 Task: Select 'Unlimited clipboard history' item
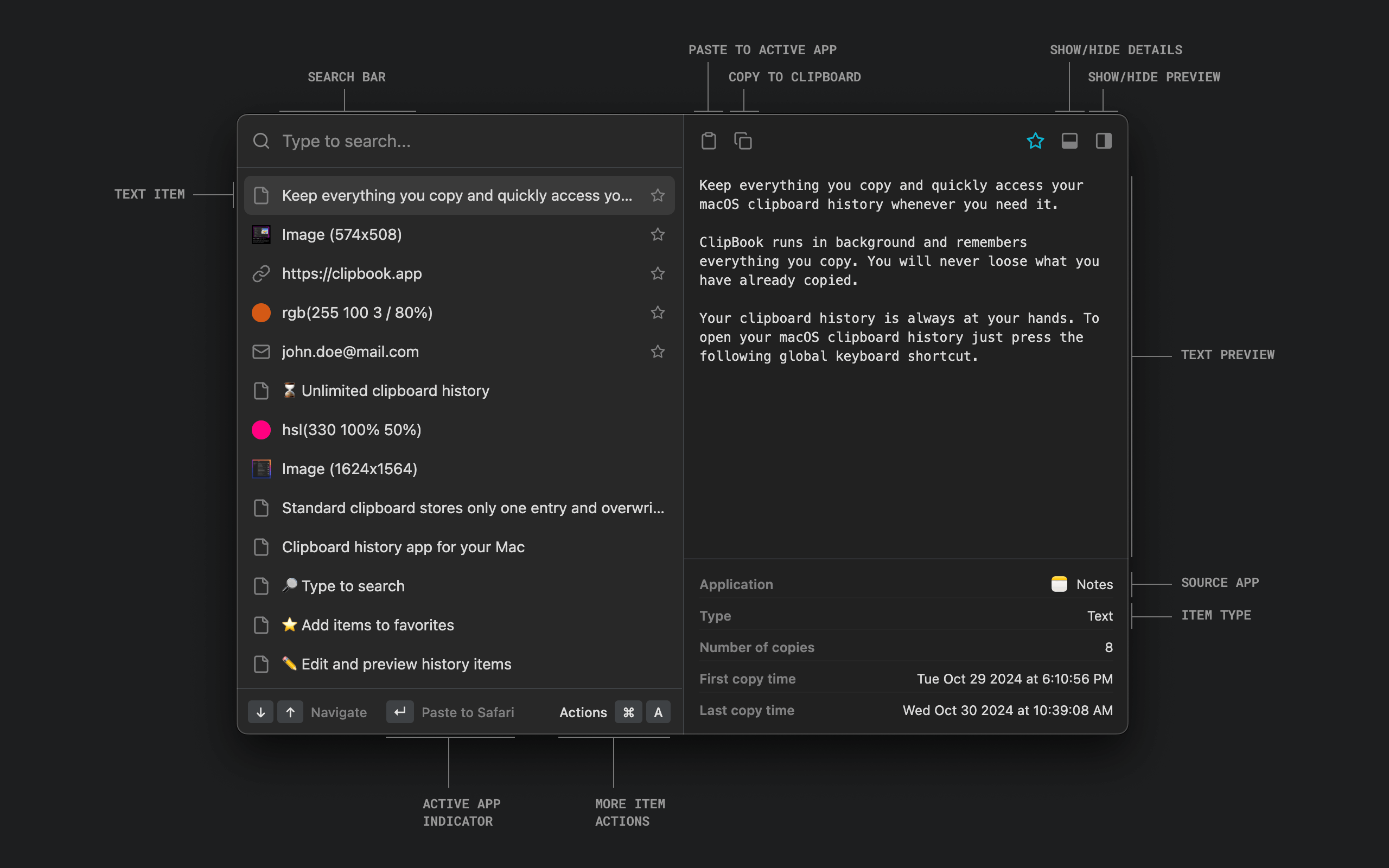click(459, 391)
